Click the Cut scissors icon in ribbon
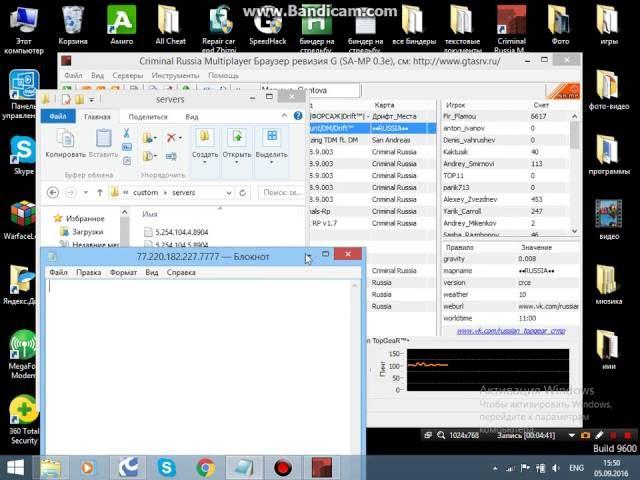Screen dimensions: 640x480 click(127, 133)
